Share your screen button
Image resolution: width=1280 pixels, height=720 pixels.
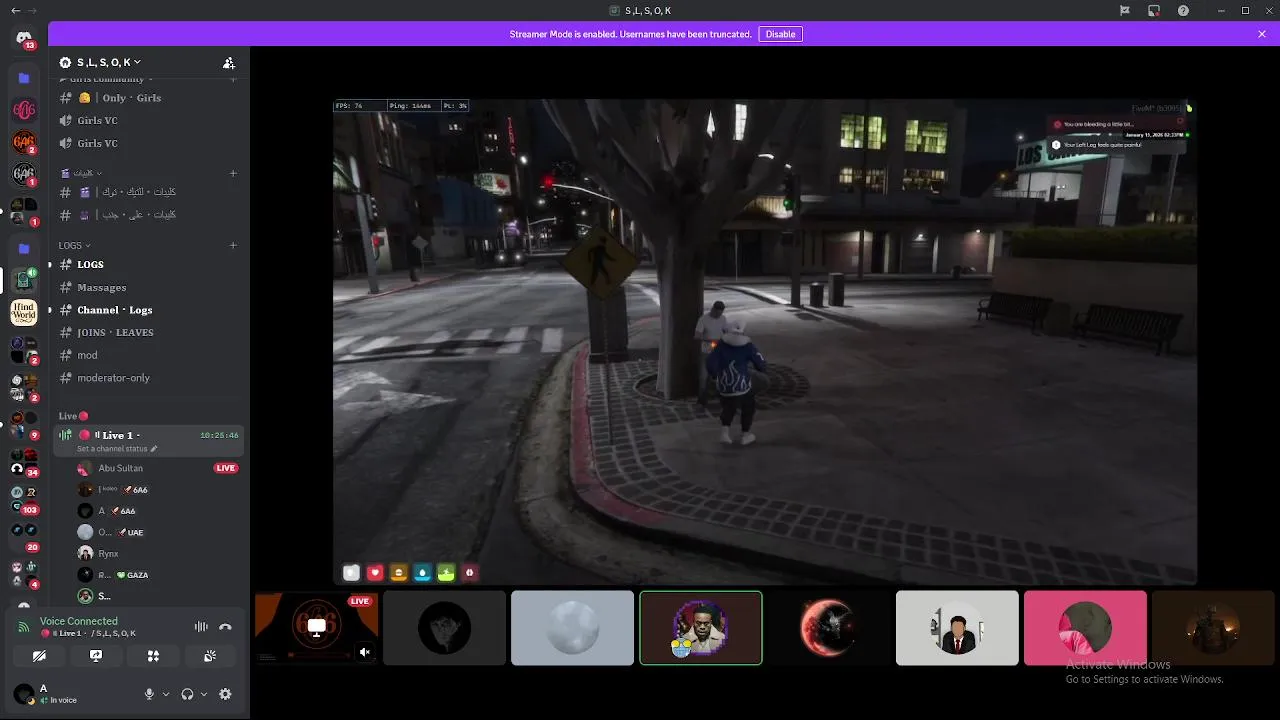point(96,656)
